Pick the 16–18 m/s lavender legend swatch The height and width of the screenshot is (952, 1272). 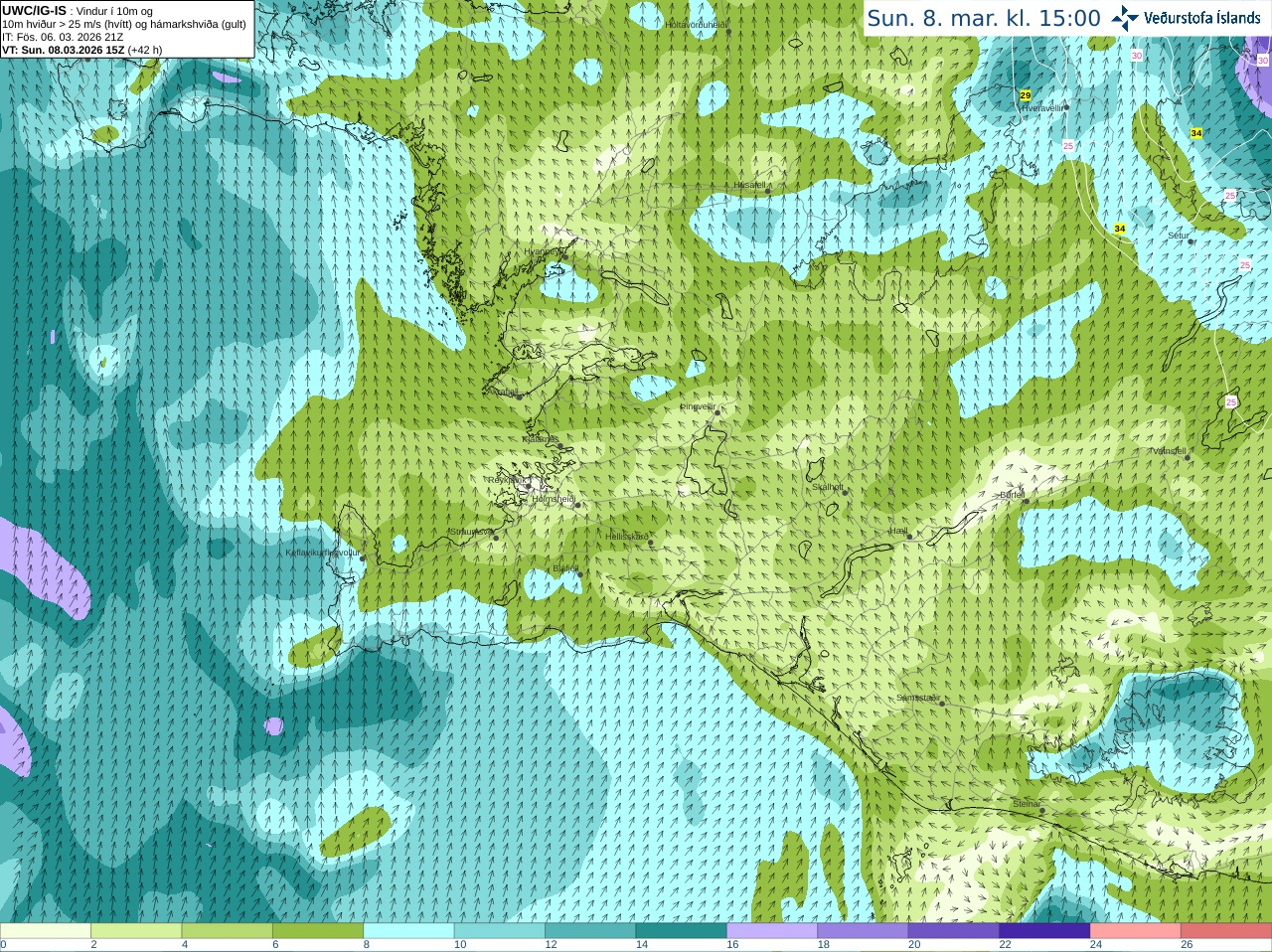pos(772,931)
